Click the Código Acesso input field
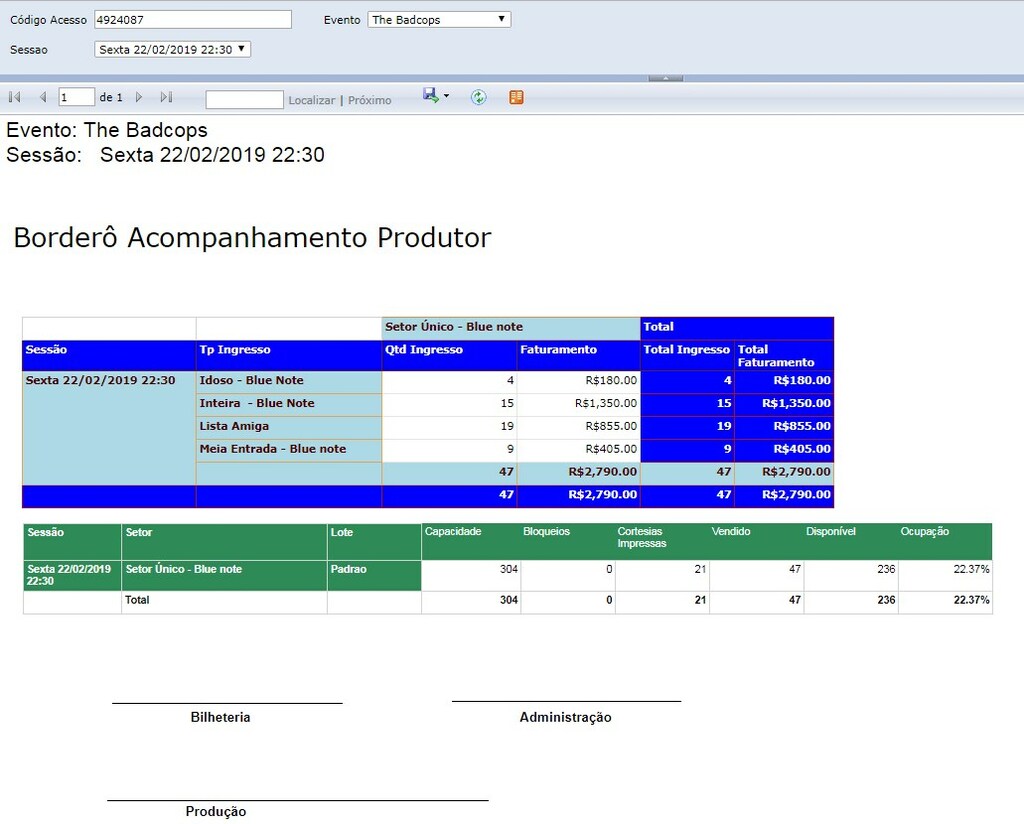 coord(193,20)
